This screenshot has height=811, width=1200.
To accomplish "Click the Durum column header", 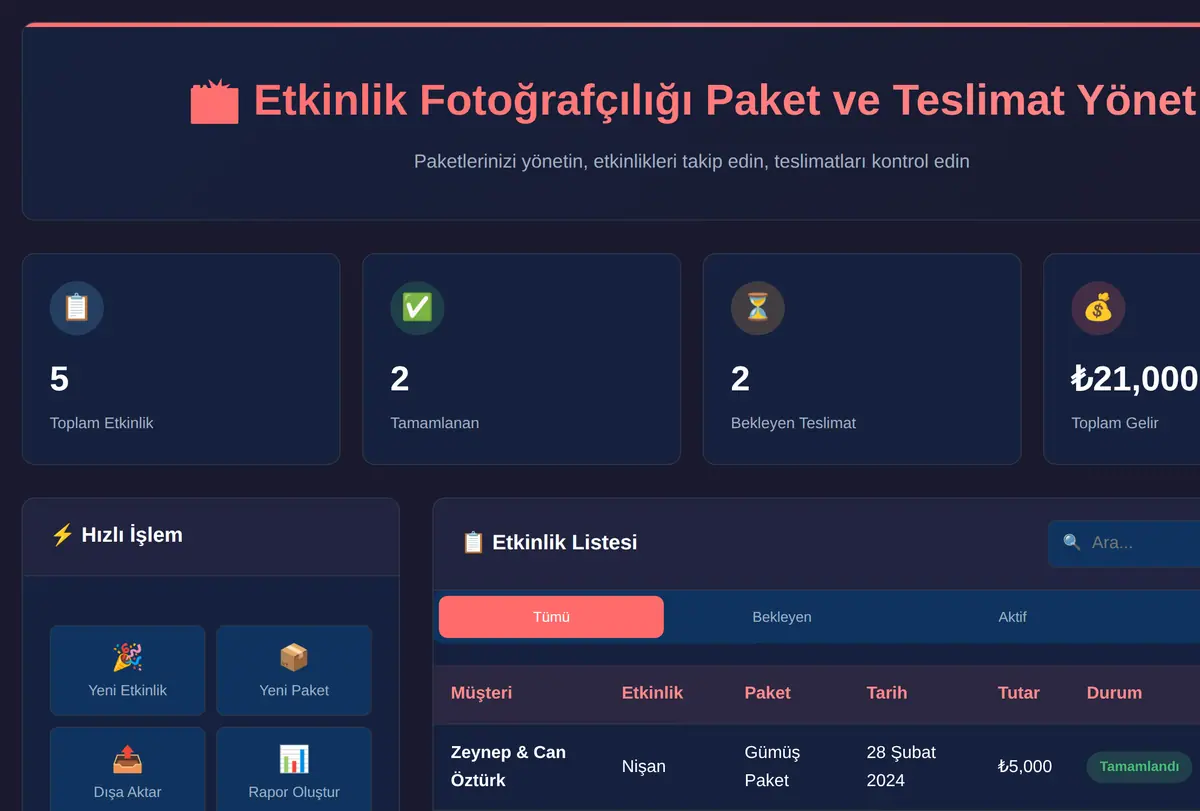I will [x=1114, y=693].
